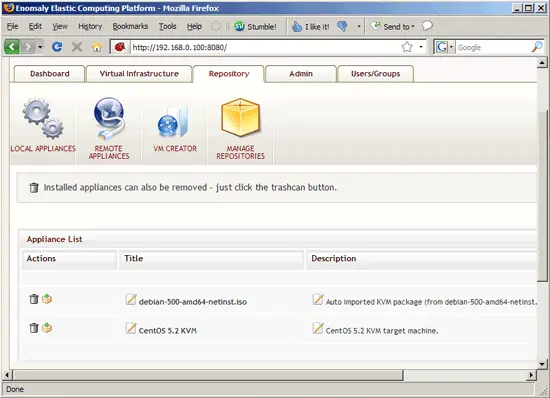
Task: Open Manage Repositories box icon
Action: 240,117
